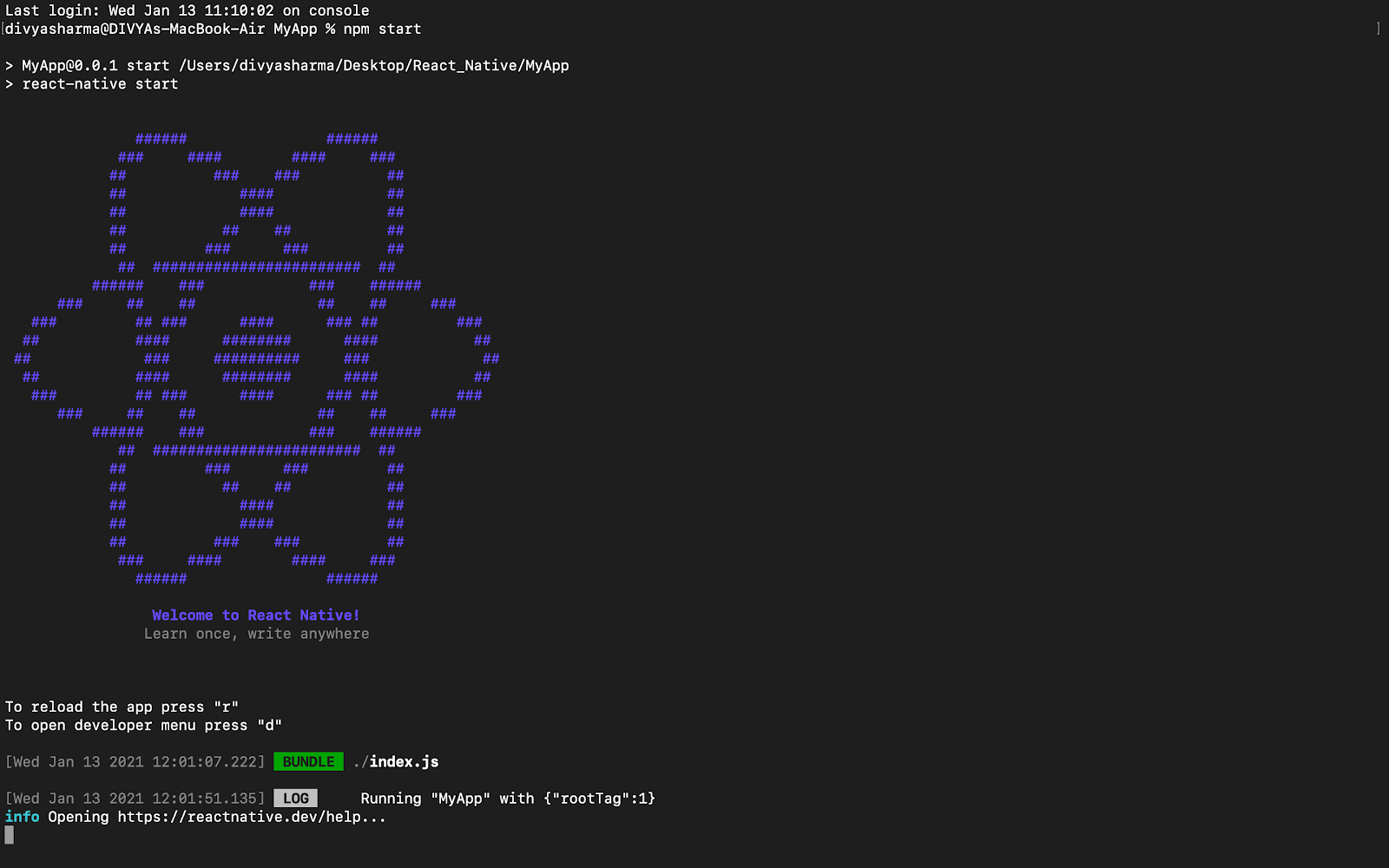The width and height of the screenshot is (1389, 868).
Task: Click the "Running "MyApp" with" log message
Action: (508, 798)
